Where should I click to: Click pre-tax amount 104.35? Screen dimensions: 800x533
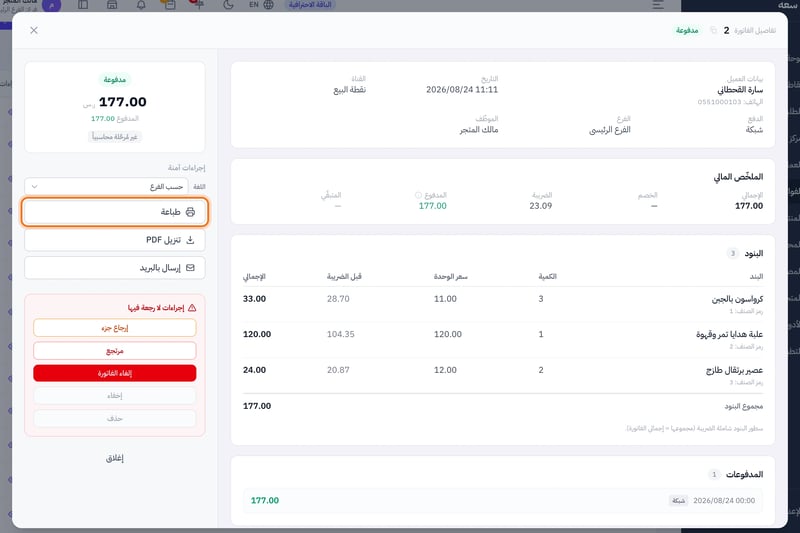point(341,335)
